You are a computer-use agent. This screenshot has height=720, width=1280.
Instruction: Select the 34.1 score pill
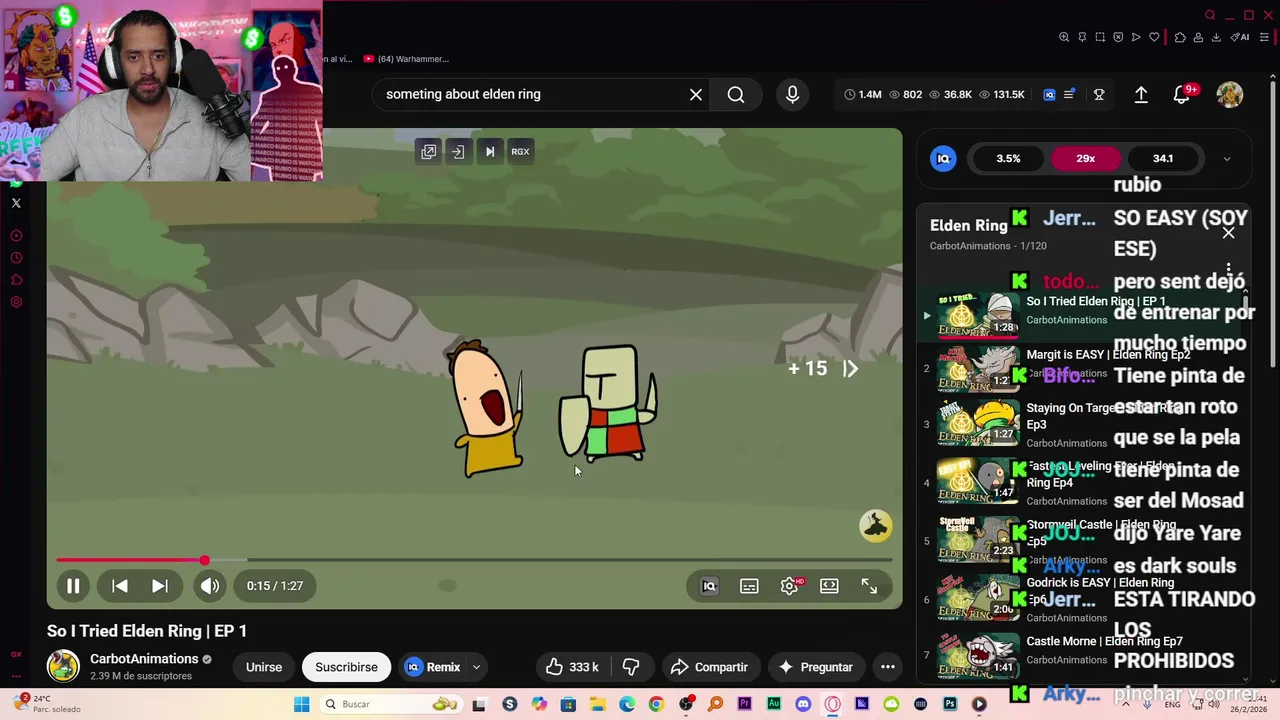click(1162, 158)
